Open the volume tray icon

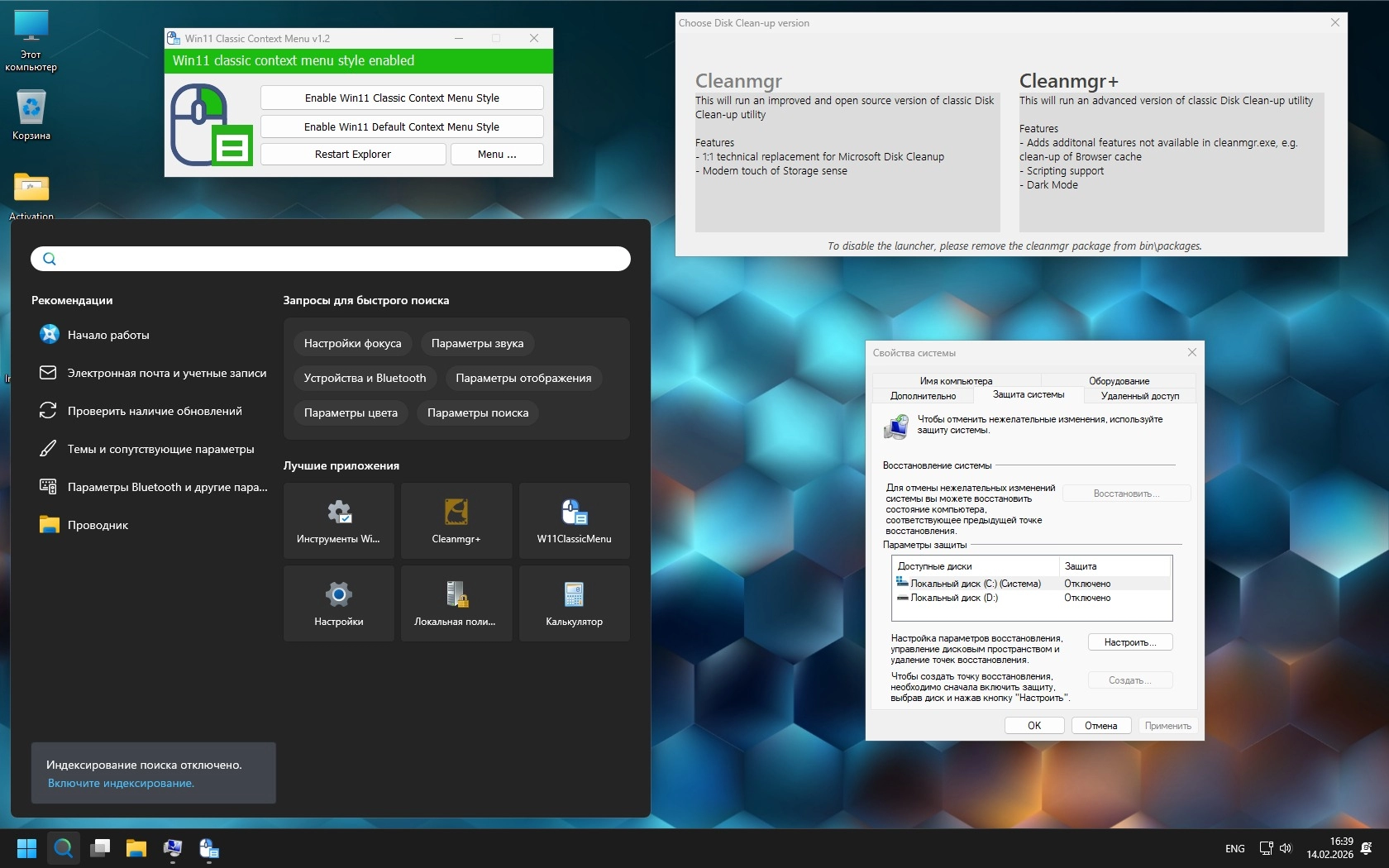1286,848
